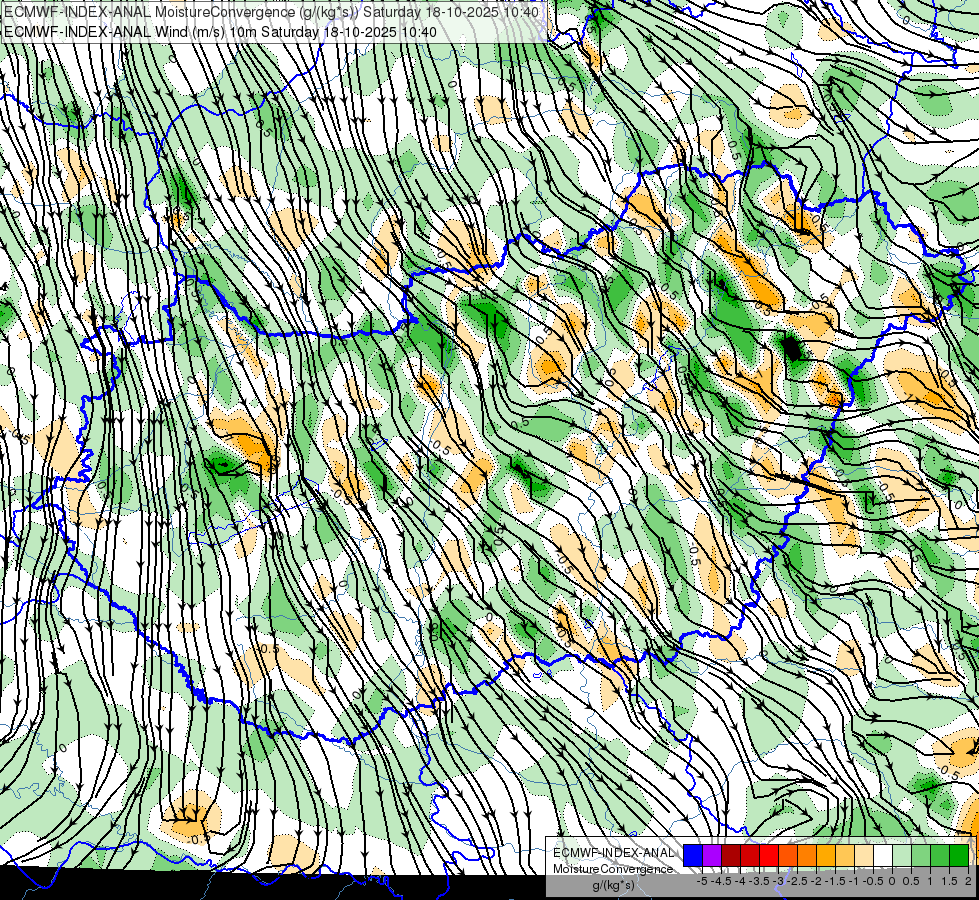Click the light green swatch ending at 1

click(x=921, y=855)
